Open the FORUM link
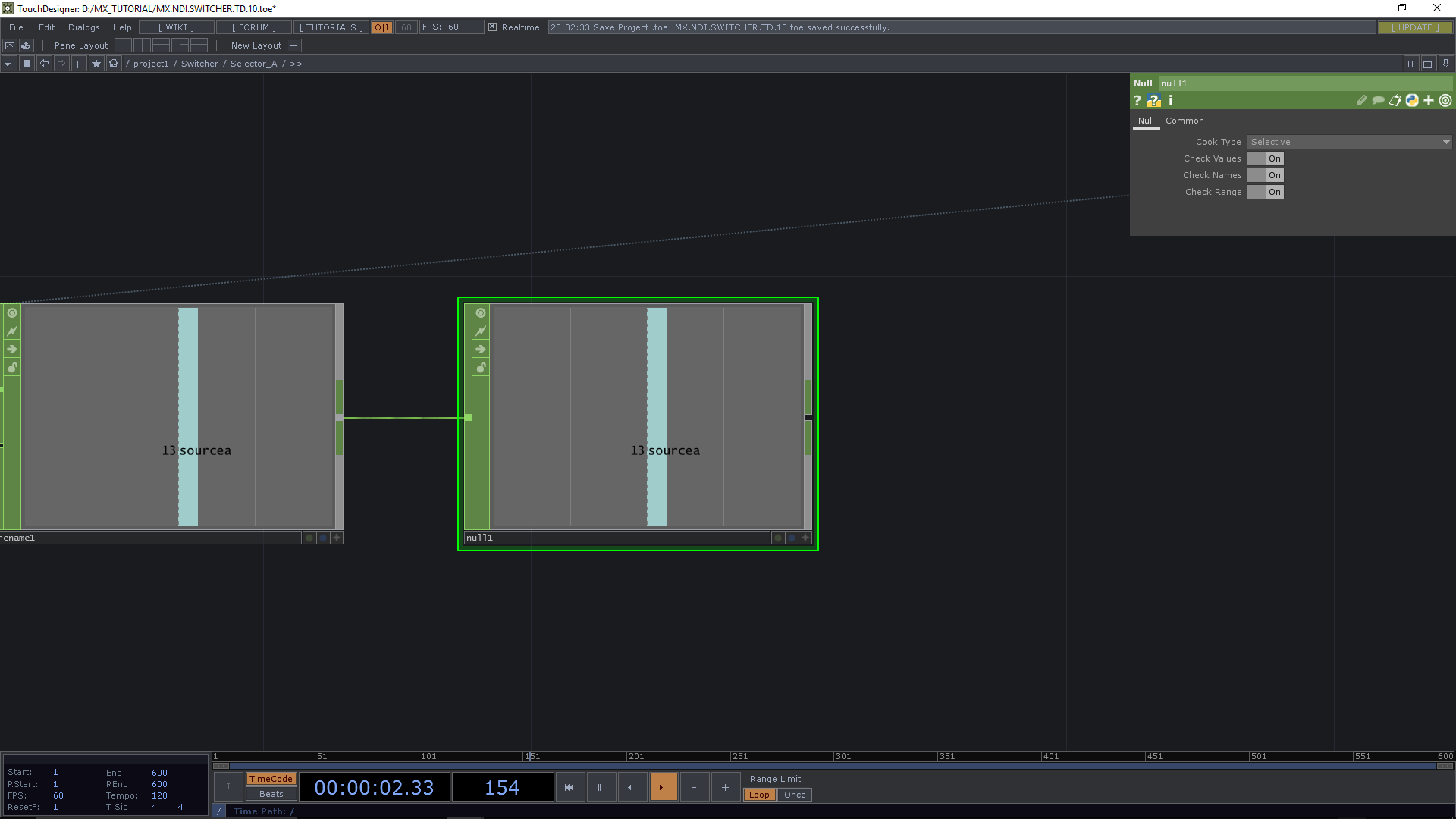The width and height of the screenshot is (1456, 819). click(x=254, y=27)
